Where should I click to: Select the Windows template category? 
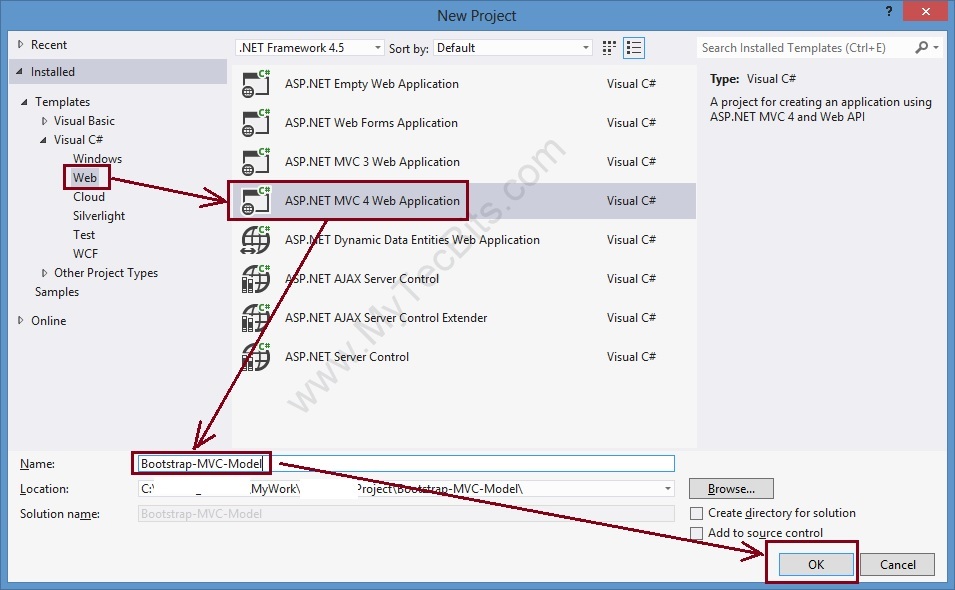tap(97, 158)
